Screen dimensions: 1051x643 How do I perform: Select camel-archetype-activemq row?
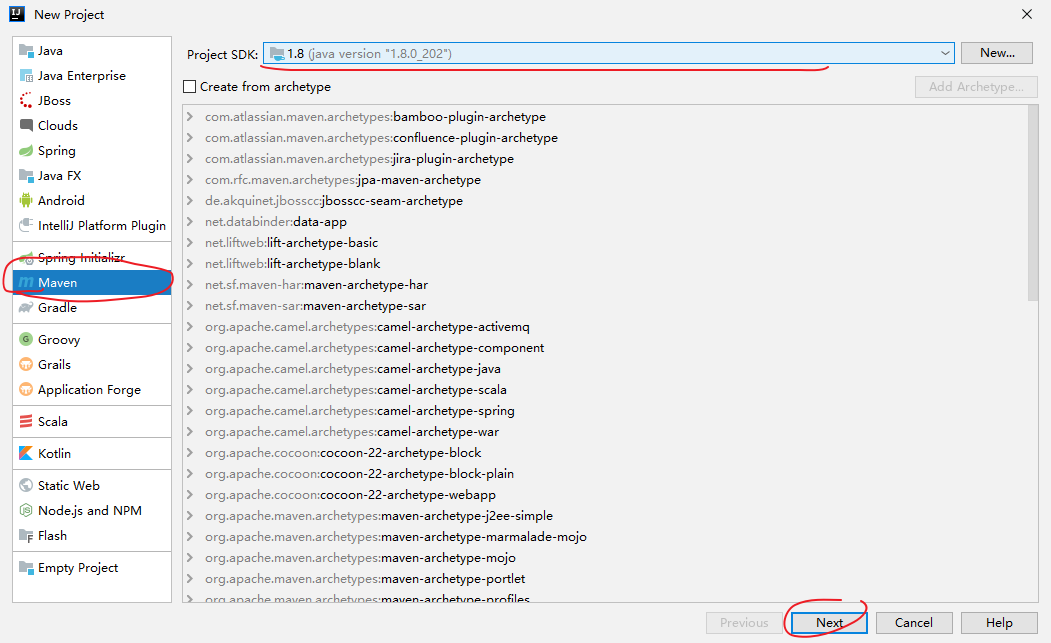point(605,327)
